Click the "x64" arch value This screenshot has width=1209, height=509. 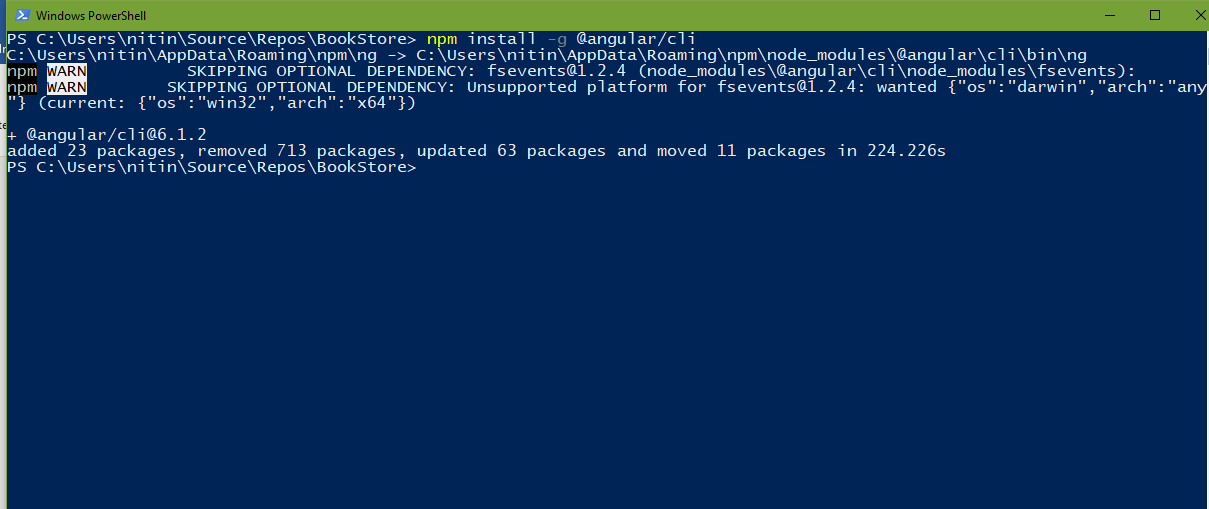click(x=371, y=103)
